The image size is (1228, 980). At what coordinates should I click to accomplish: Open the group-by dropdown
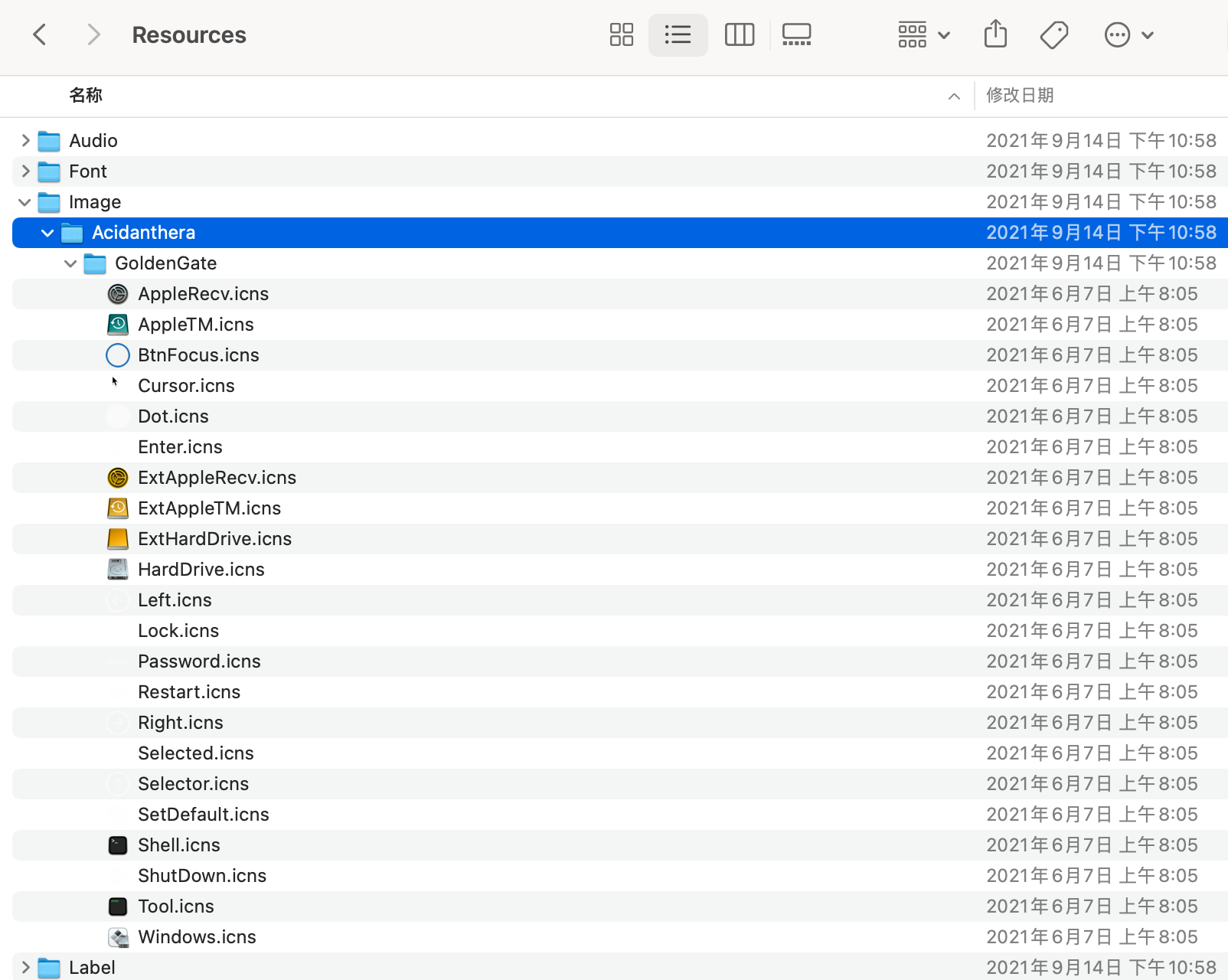[x=923, y=34]
